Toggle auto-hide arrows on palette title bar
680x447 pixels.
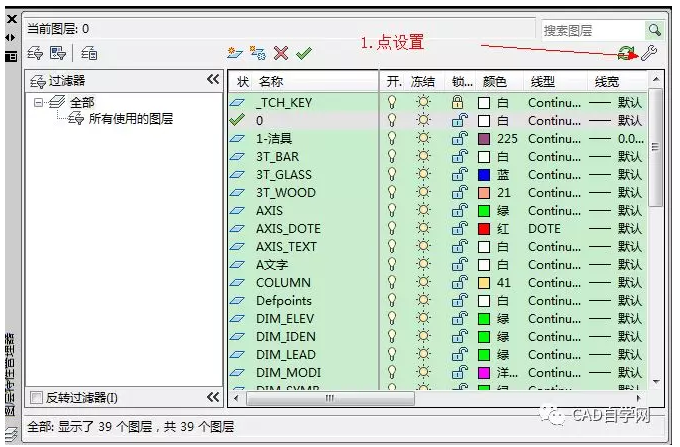[11, 38]
